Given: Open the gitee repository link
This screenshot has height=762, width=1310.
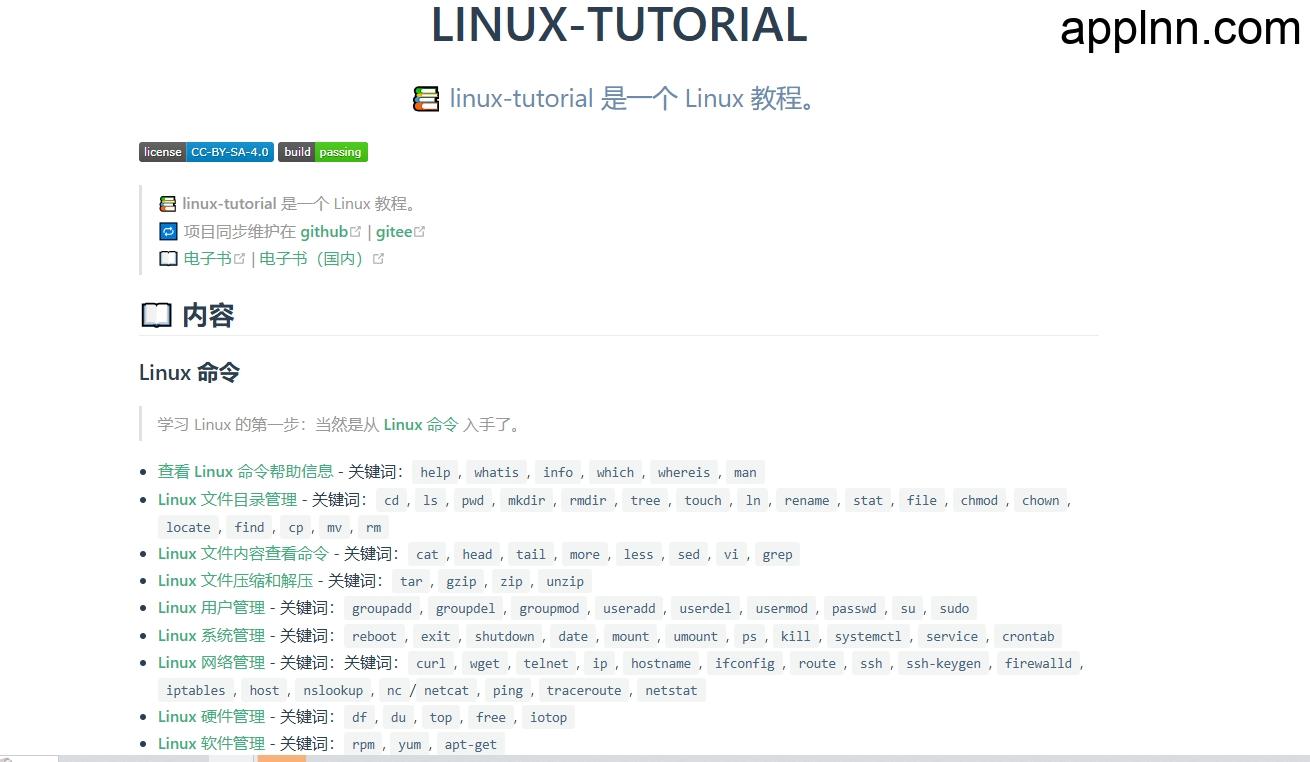Looking at the screenshot, I should click(394, 231).
